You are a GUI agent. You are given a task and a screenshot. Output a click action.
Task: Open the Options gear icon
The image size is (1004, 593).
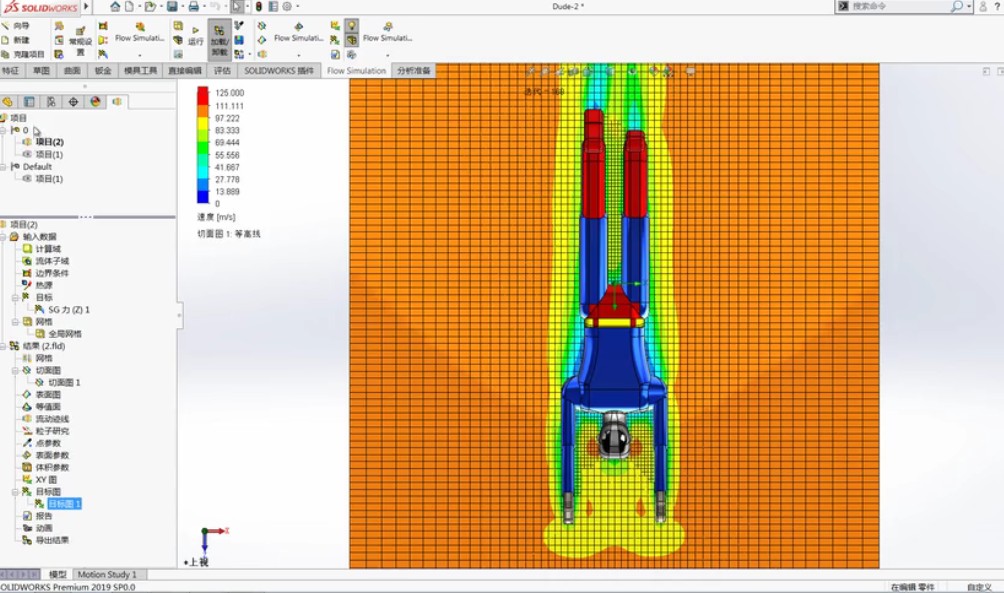pos(287,6)
